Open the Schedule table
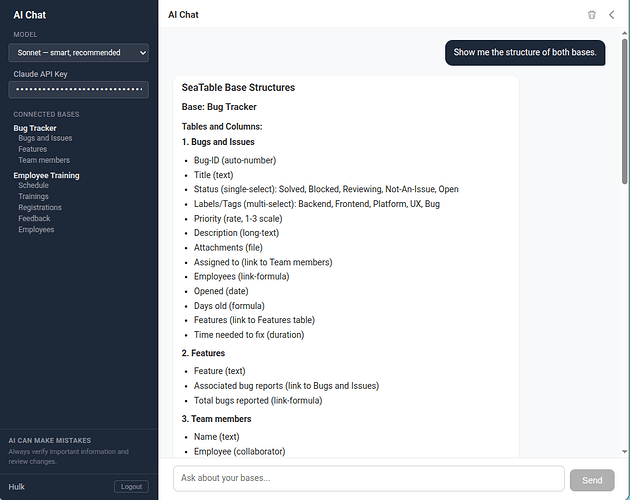 [33, 185]
